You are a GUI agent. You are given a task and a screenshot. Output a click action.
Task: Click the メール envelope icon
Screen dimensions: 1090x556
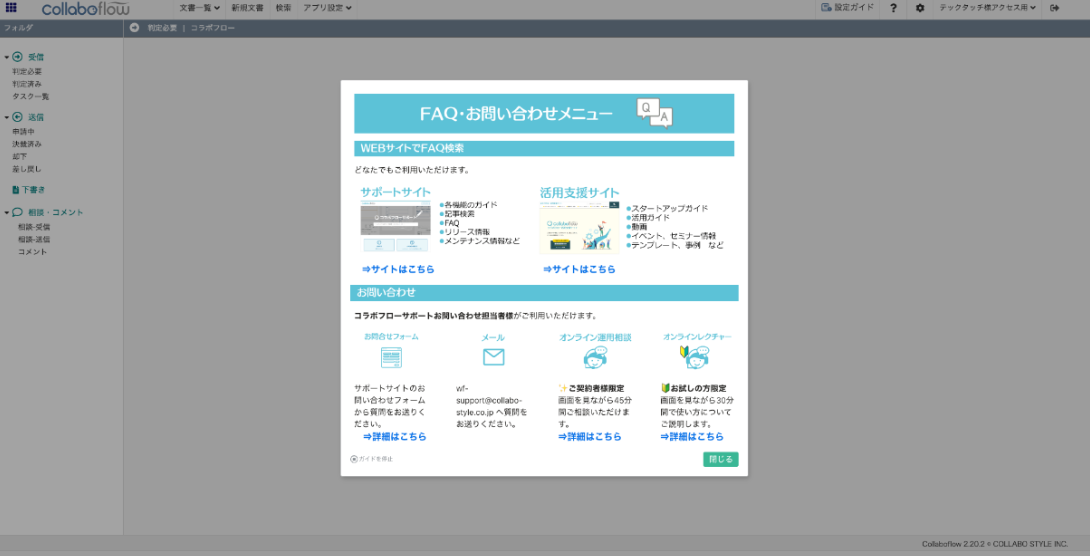click(494, 357)
